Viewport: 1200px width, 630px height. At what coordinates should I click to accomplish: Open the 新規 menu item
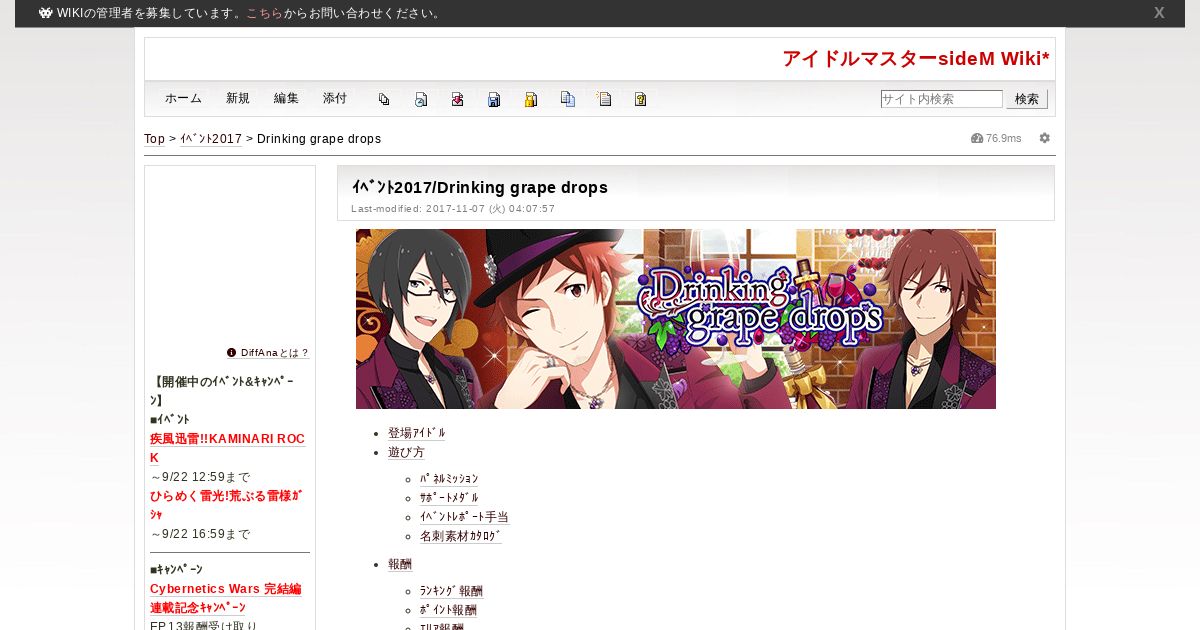coord(238,99)
